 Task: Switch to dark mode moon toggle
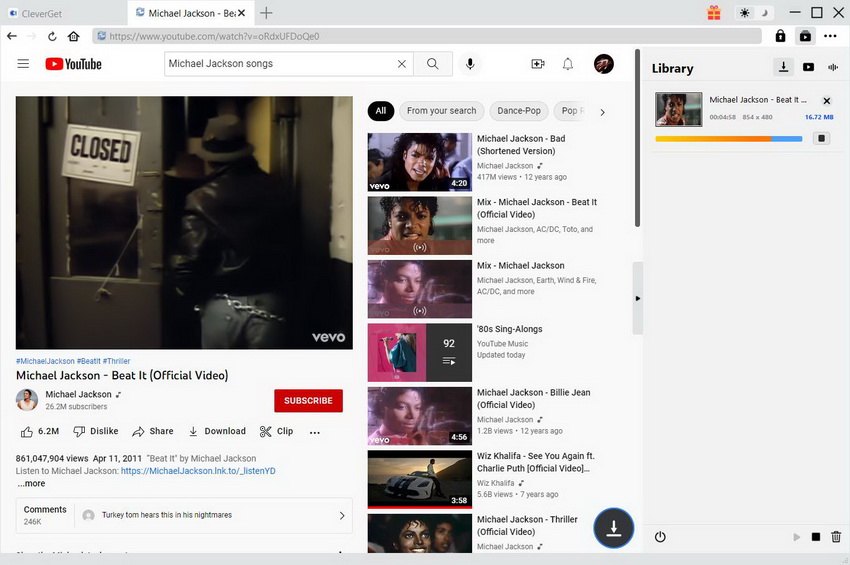point(766,13)
